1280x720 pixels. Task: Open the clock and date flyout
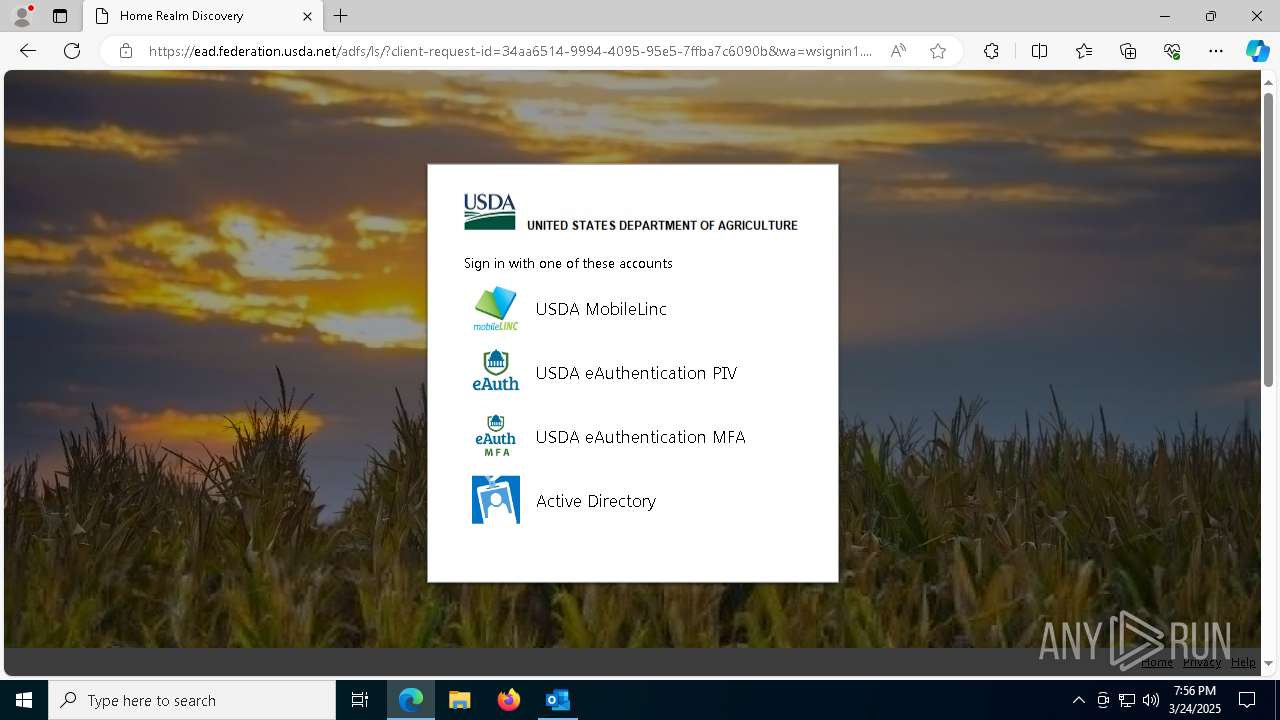coord(1195,700)
